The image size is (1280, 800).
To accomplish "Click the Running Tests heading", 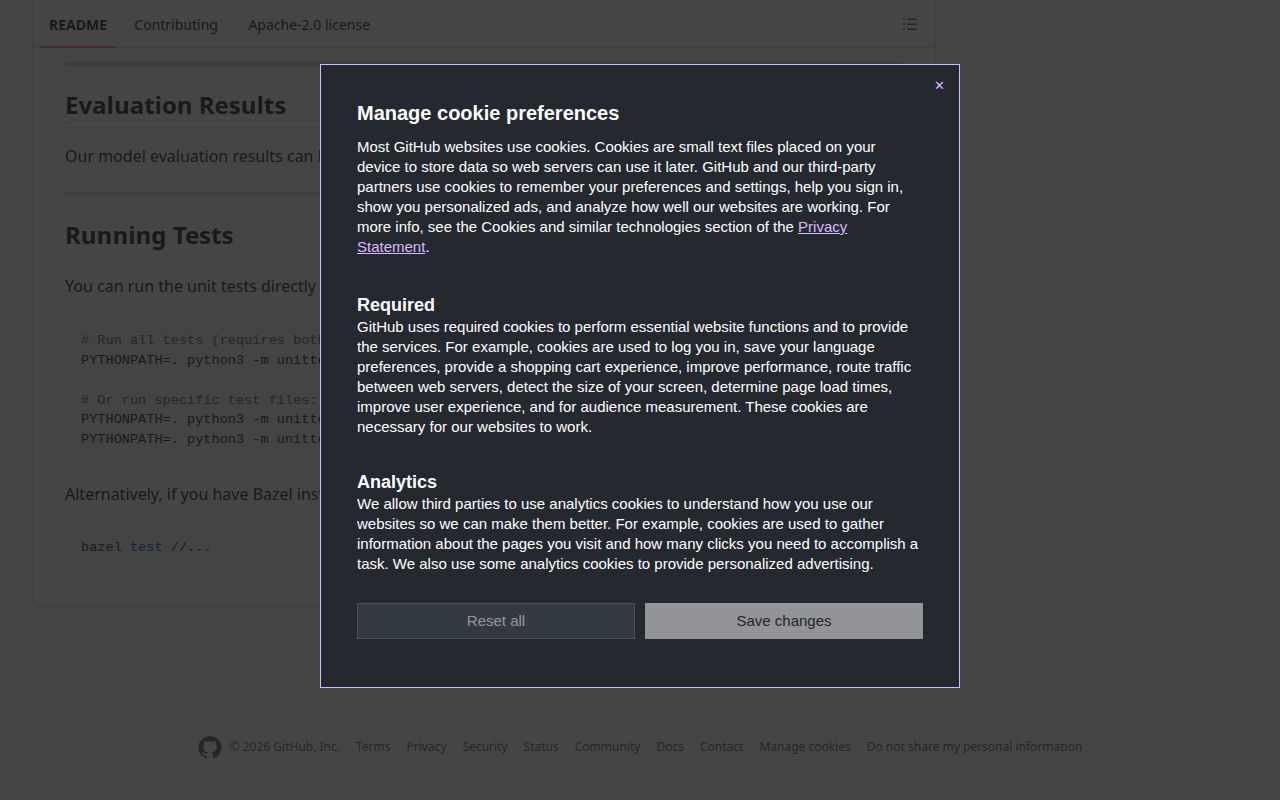I will (x=149, y=236).
